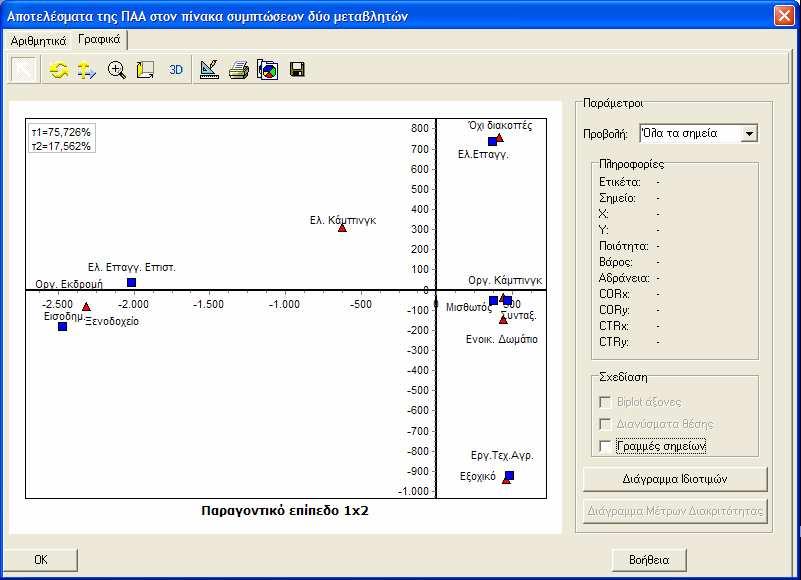Save the plot with floppy icon
801x580 pixels.
click(297, 70)
